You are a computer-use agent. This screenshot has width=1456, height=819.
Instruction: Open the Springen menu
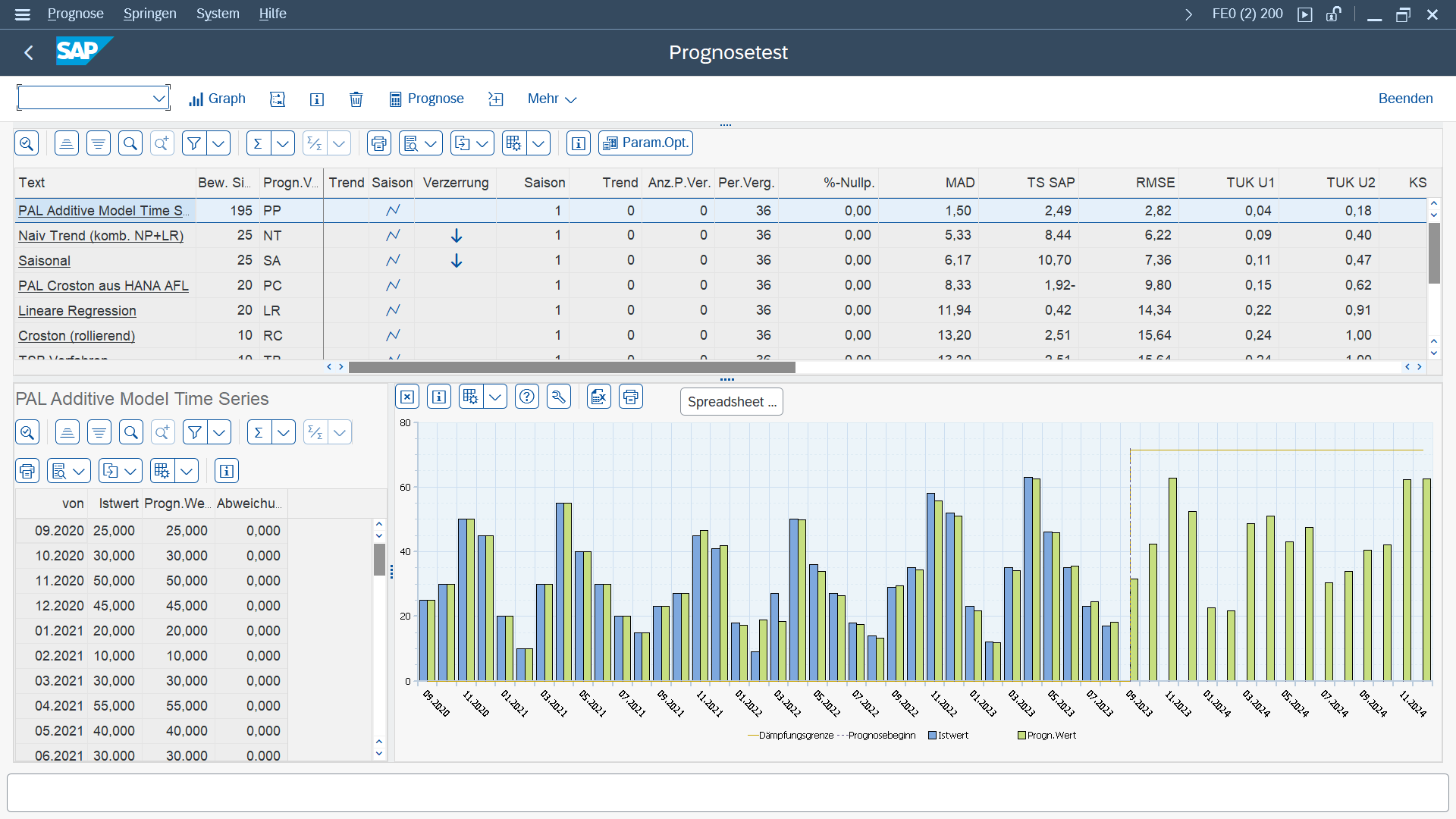point(149,14)
